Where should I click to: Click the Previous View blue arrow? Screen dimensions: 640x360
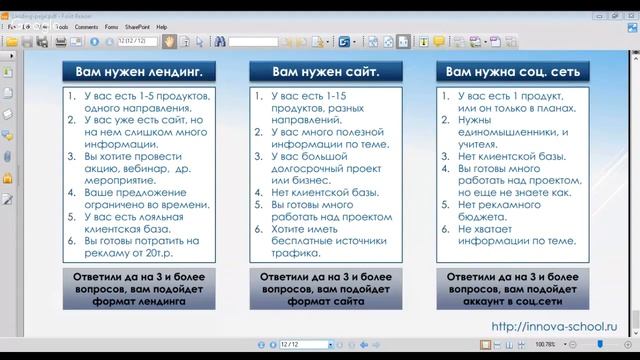(364, 345)
